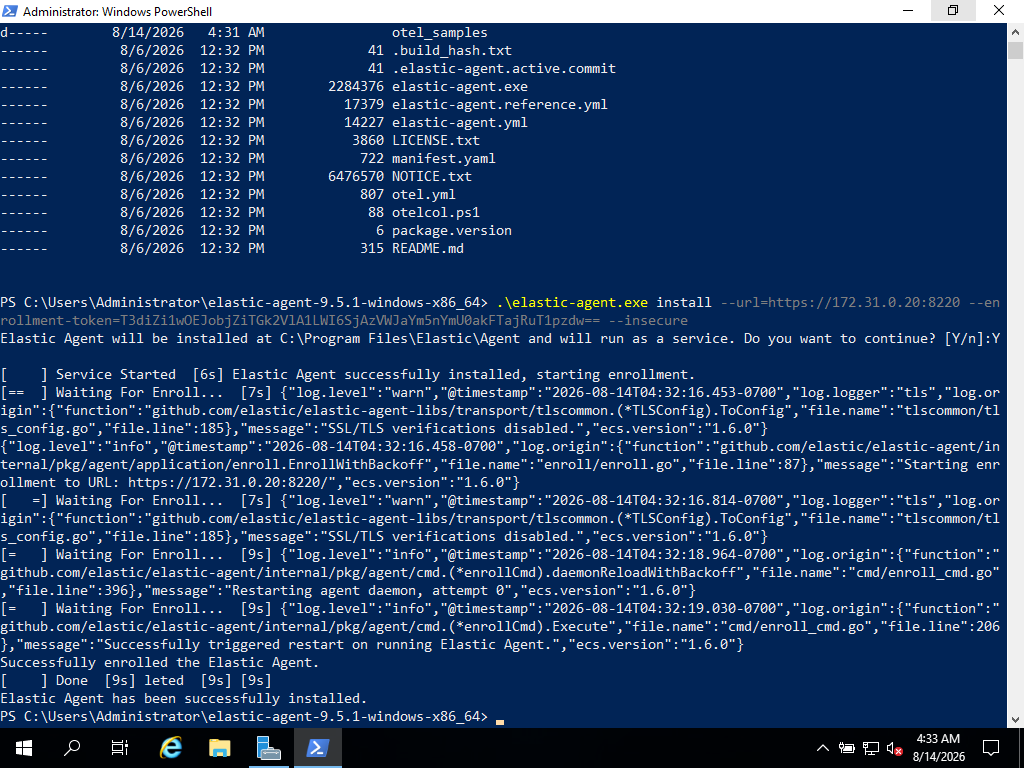1024x768 pixels.
Task: Click package.version in directory listing
Action: (x=452, y=231)
